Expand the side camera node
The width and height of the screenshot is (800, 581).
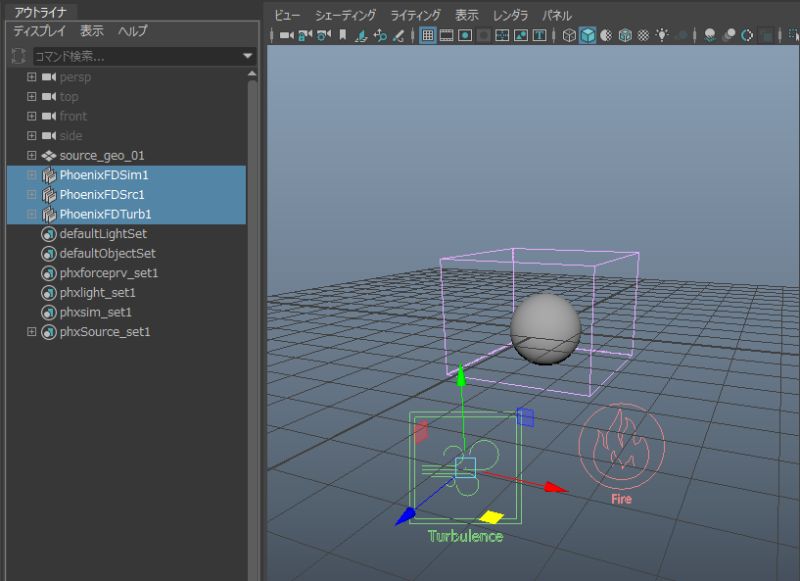pyautogui.click(x=32, y=136)
